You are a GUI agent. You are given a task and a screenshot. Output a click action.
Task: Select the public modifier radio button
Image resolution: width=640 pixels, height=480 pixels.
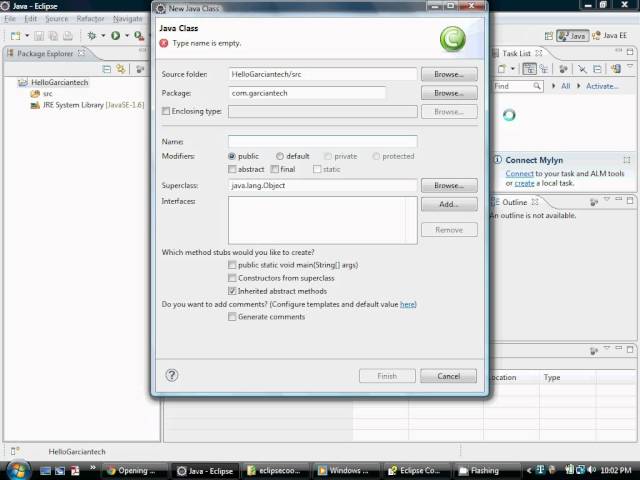[x=232, y=156]
